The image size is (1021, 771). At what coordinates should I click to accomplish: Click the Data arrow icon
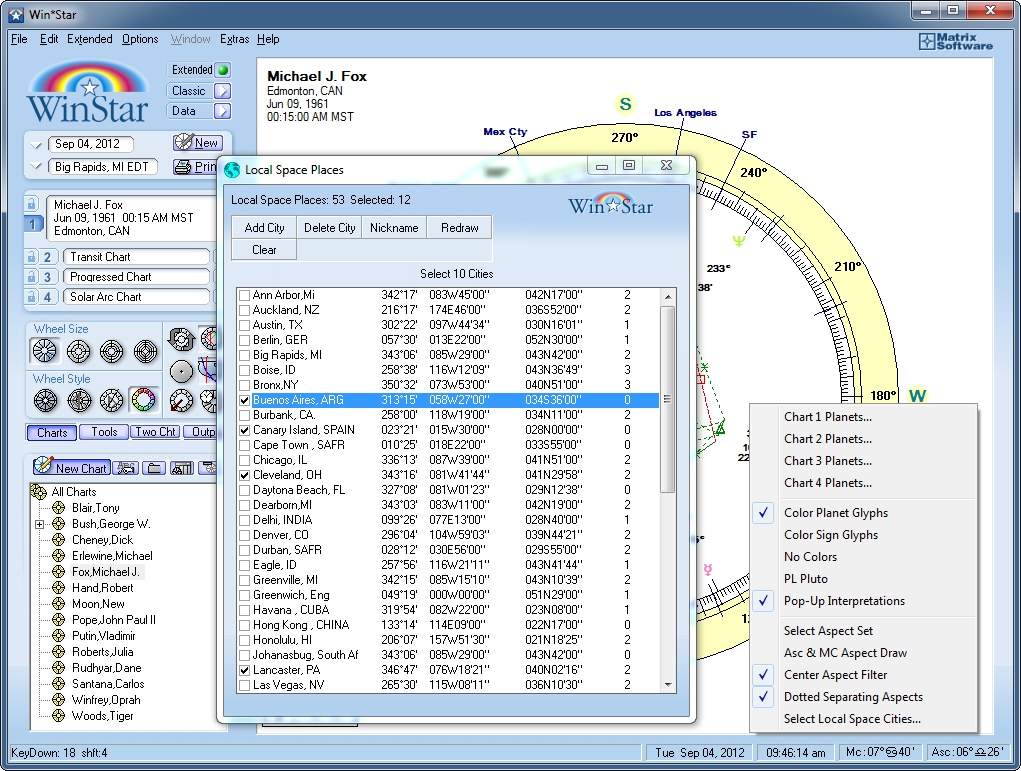point(223,111)
